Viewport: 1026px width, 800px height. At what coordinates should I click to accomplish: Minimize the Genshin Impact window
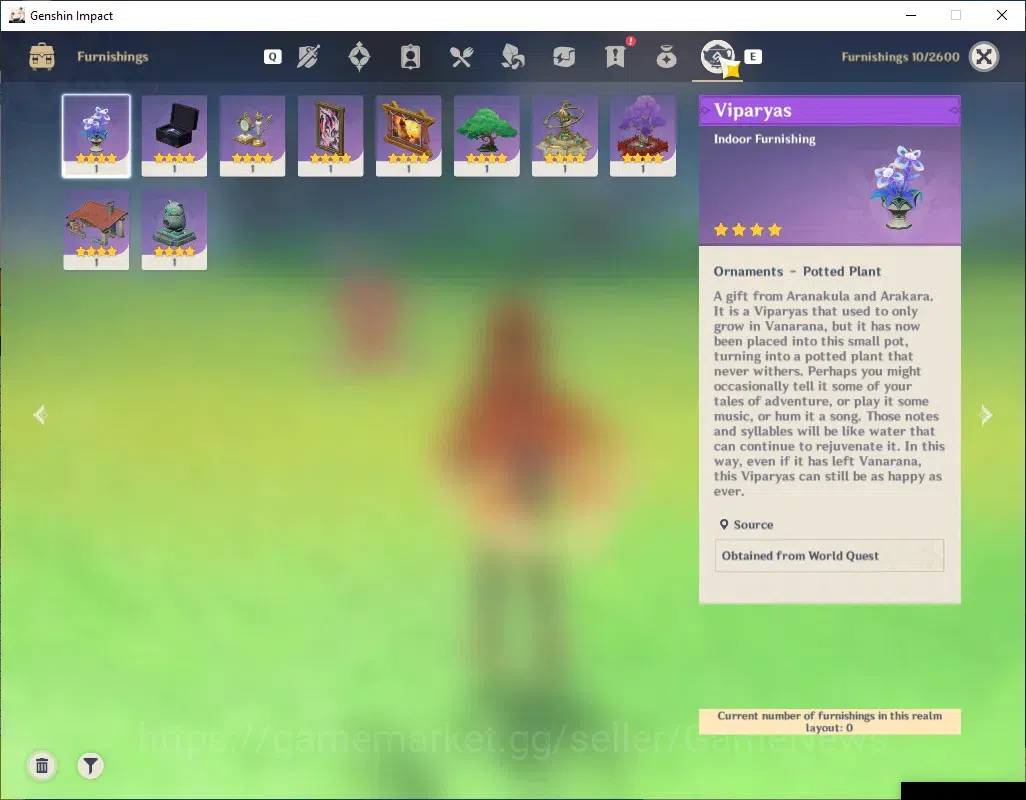(911, 15)
